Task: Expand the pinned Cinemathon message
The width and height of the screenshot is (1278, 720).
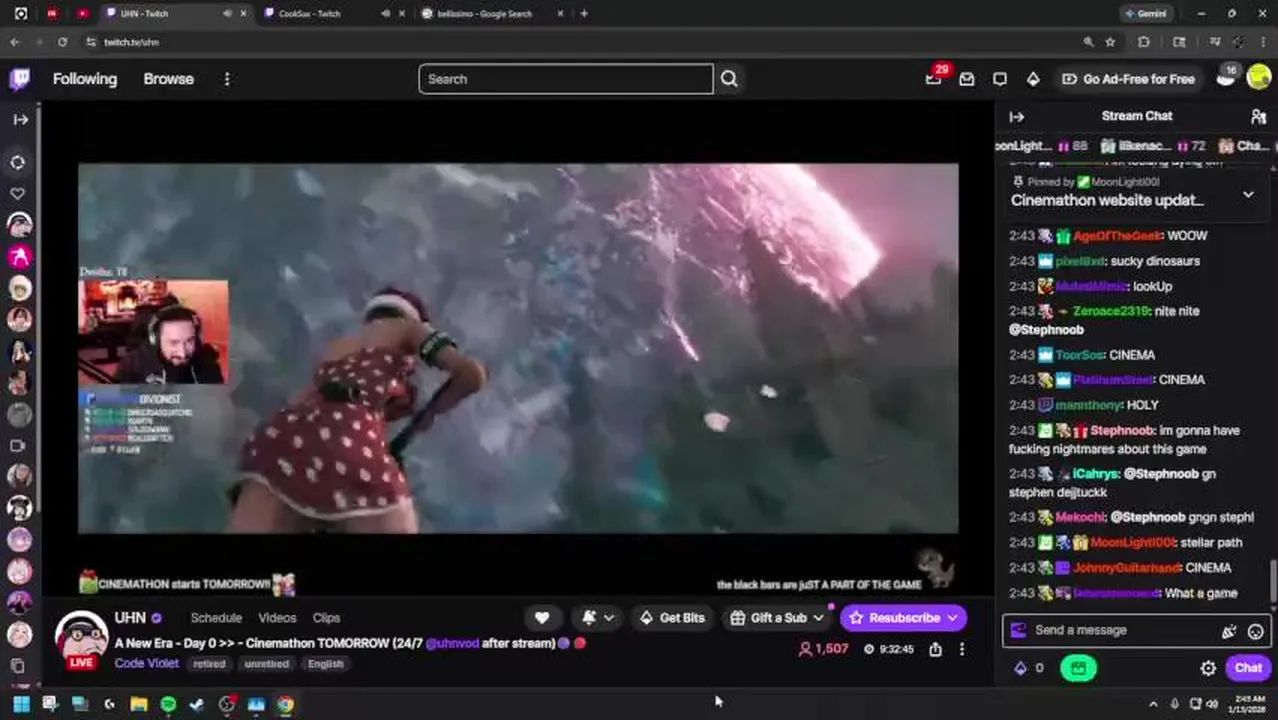Action: point(1248,194)
